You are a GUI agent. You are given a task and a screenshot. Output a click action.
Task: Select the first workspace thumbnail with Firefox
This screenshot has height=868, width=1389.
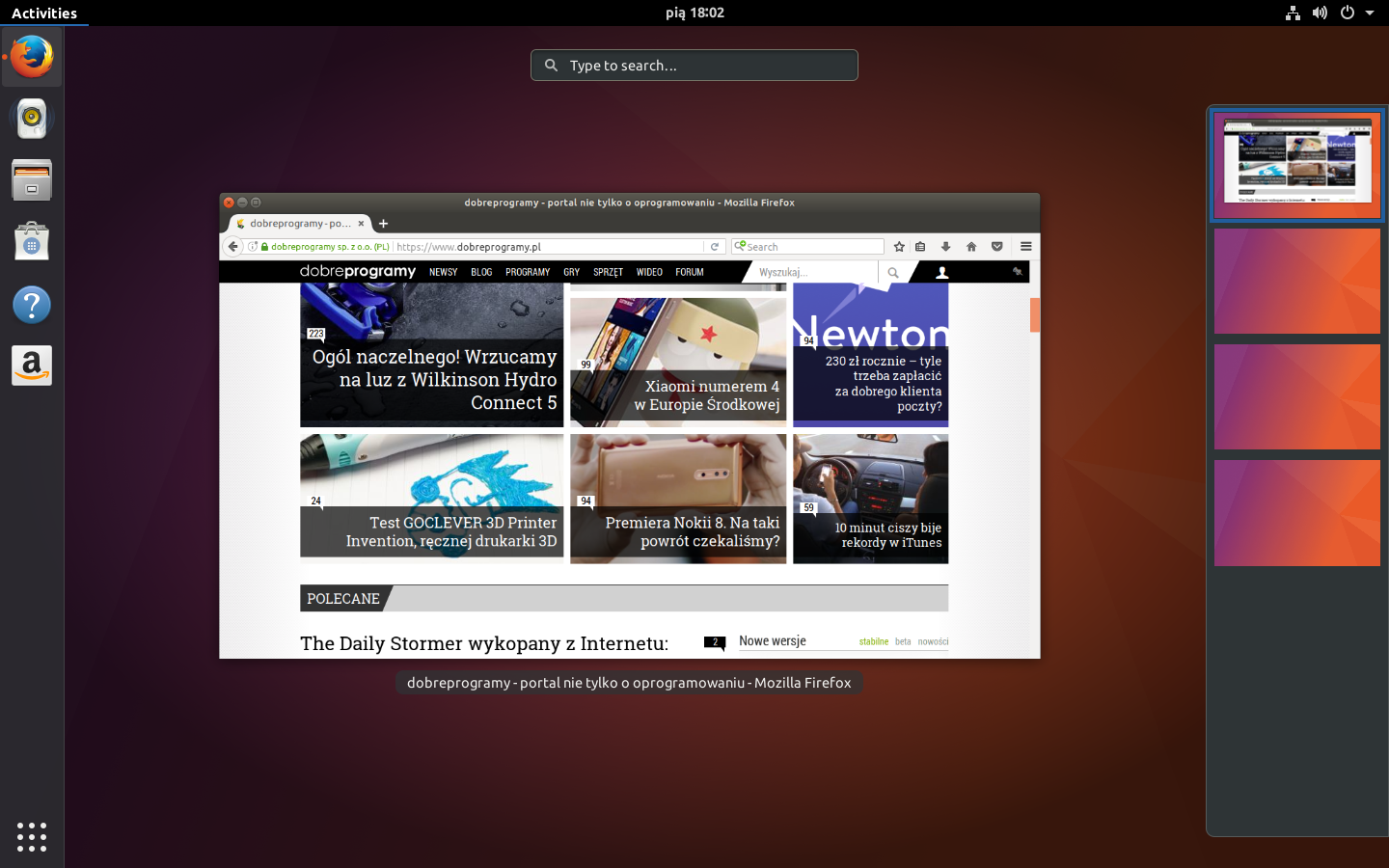pos(1297,164)
